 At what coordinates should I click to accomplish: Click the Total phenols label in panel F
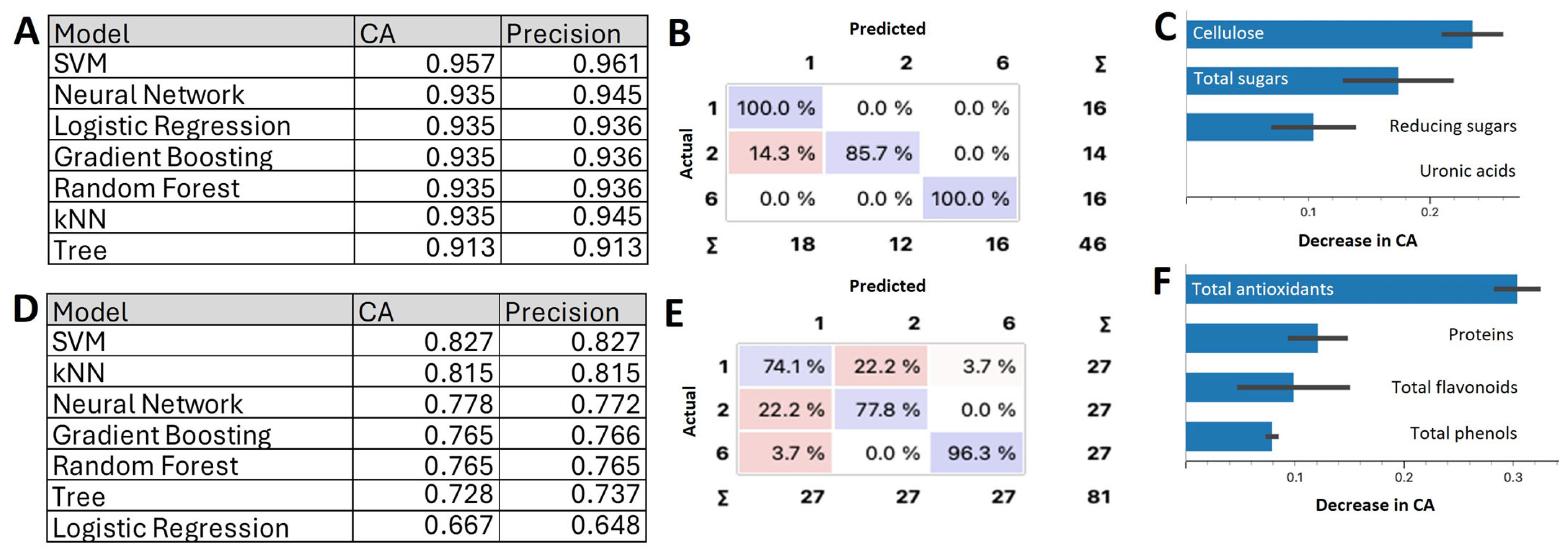click(x=1463, y=433)
